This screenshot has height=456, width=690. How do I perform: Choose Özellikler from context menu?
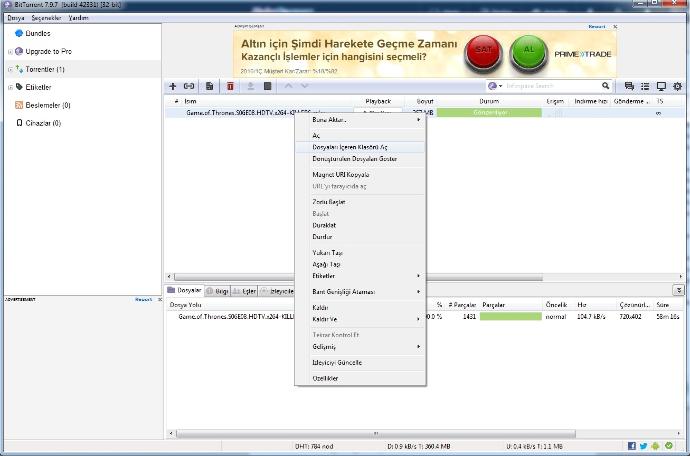pyautogui.click(x=360, y=379)
